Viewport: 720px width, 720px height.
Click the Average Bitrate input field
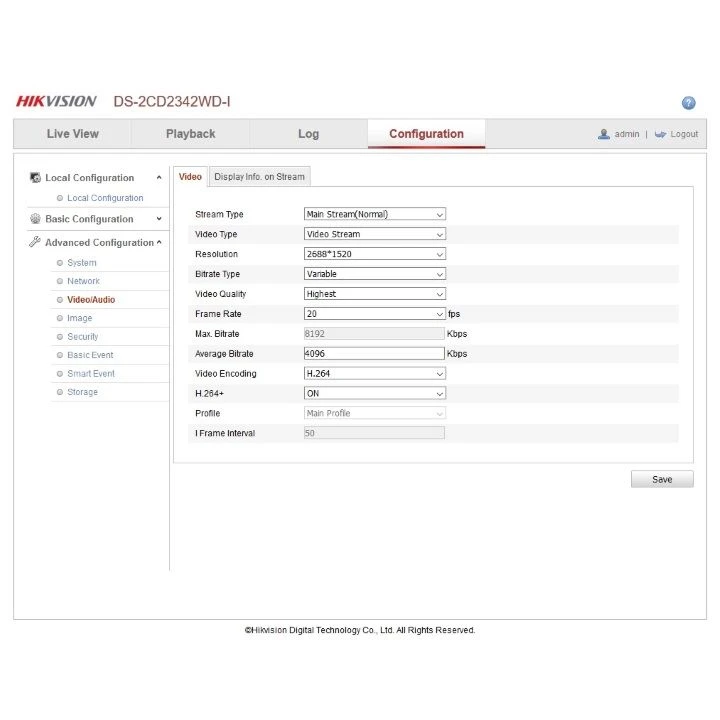[x=374, y=353]
